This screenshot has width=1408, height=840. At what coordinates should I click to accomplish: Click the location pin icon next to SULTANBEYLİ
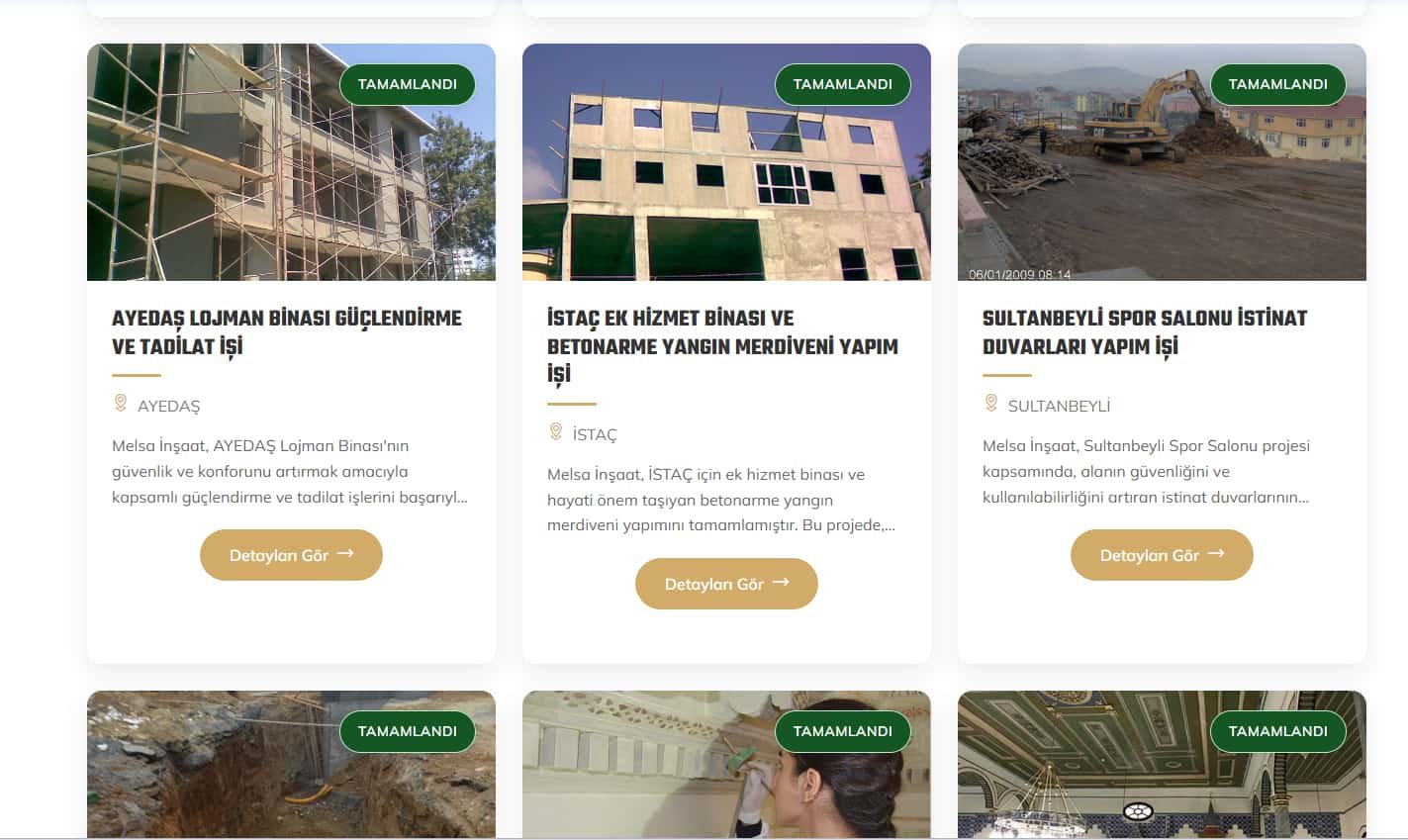[x=991, y=403]
